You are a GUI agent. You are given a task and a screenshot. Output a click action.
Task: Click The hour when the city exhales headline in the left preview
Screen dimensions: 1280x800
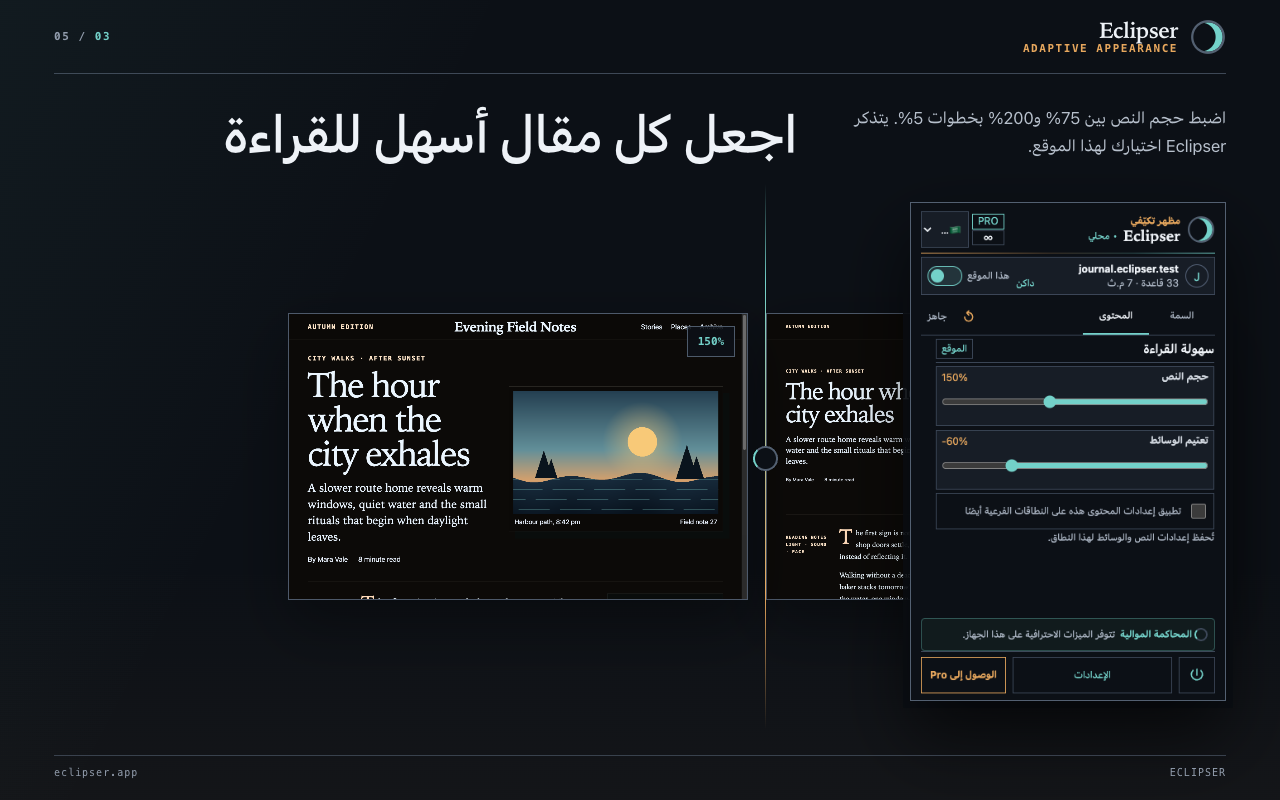(389, 420)
